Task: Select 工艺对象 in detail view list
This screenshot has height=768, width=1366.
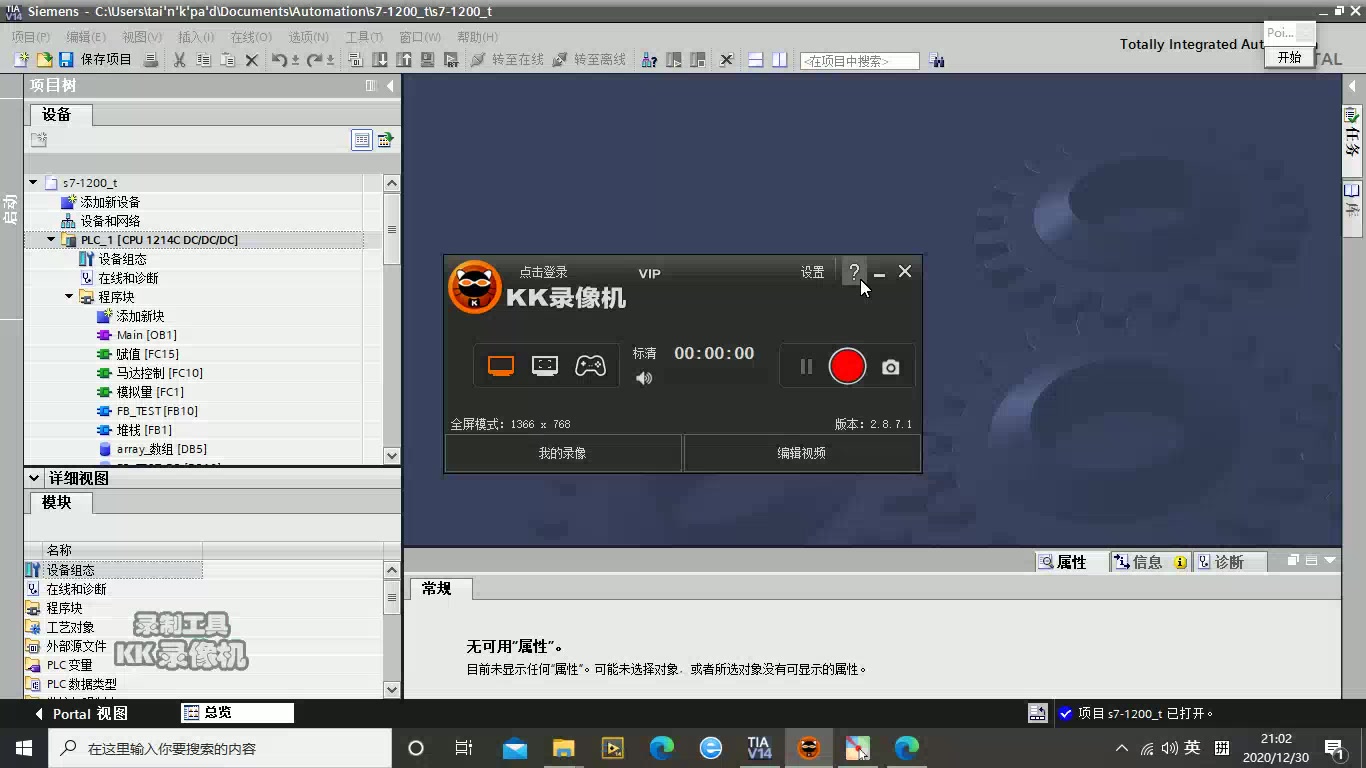Action: tap(60, 627)
